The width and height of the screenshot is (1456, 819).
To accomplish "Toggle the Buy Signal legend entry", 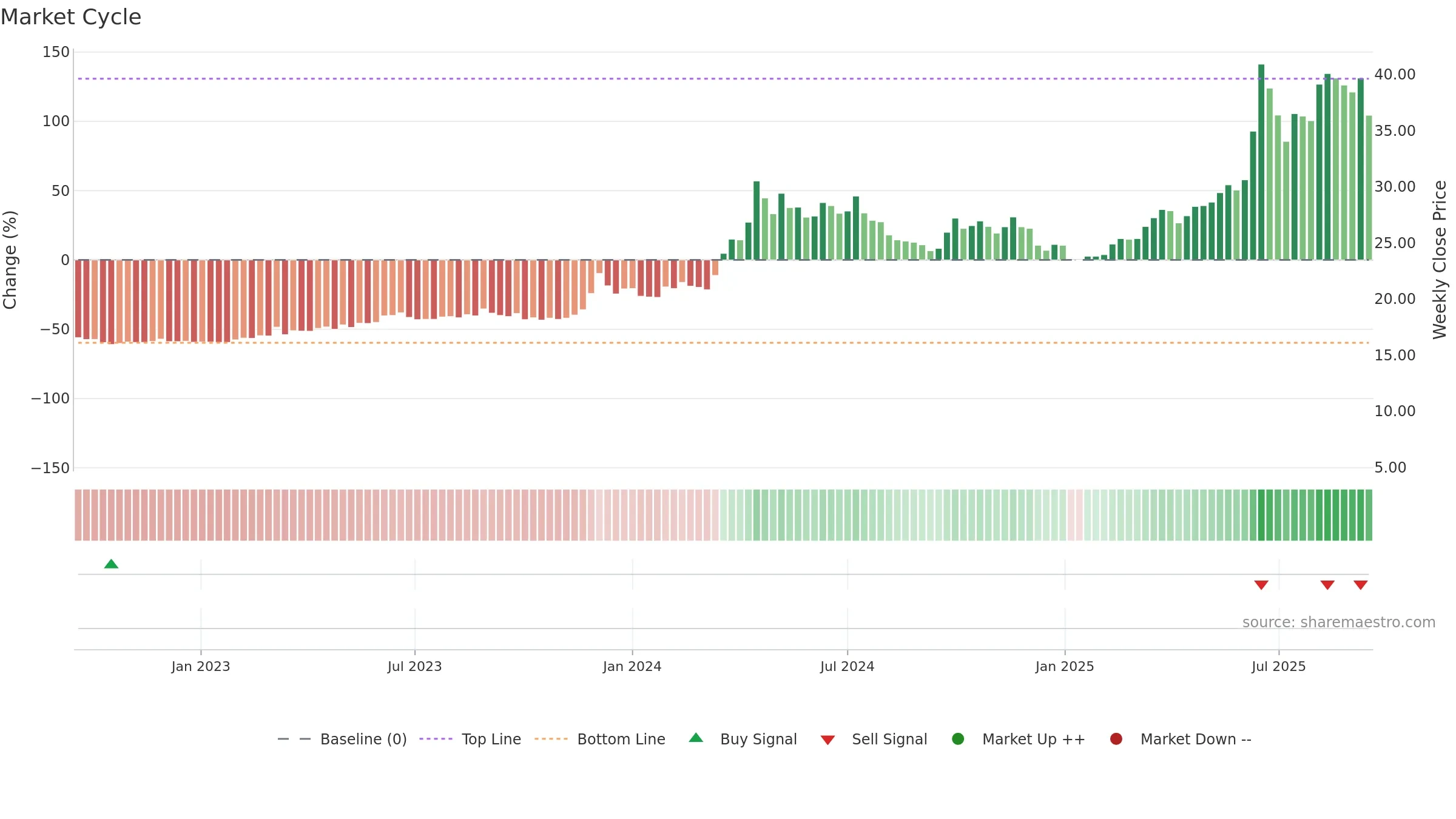I will point(743,739).
